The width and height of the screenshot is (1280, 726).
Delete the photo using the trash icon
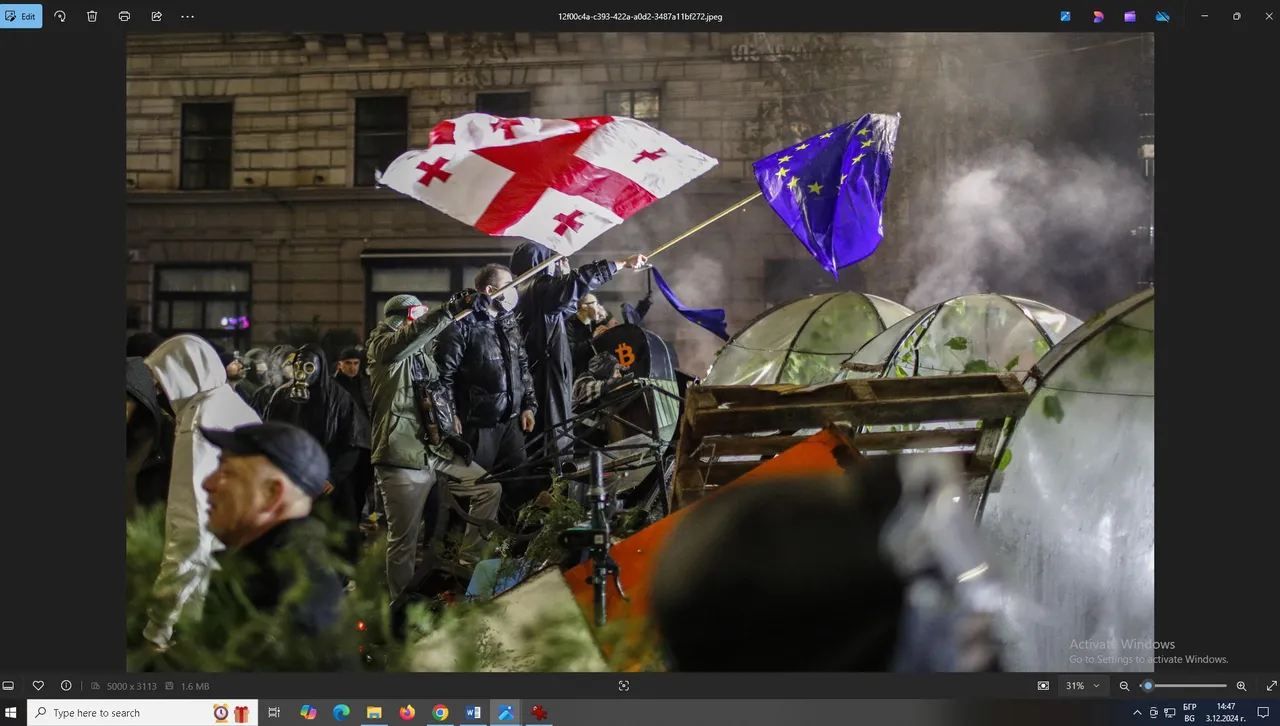coord(92,16)
